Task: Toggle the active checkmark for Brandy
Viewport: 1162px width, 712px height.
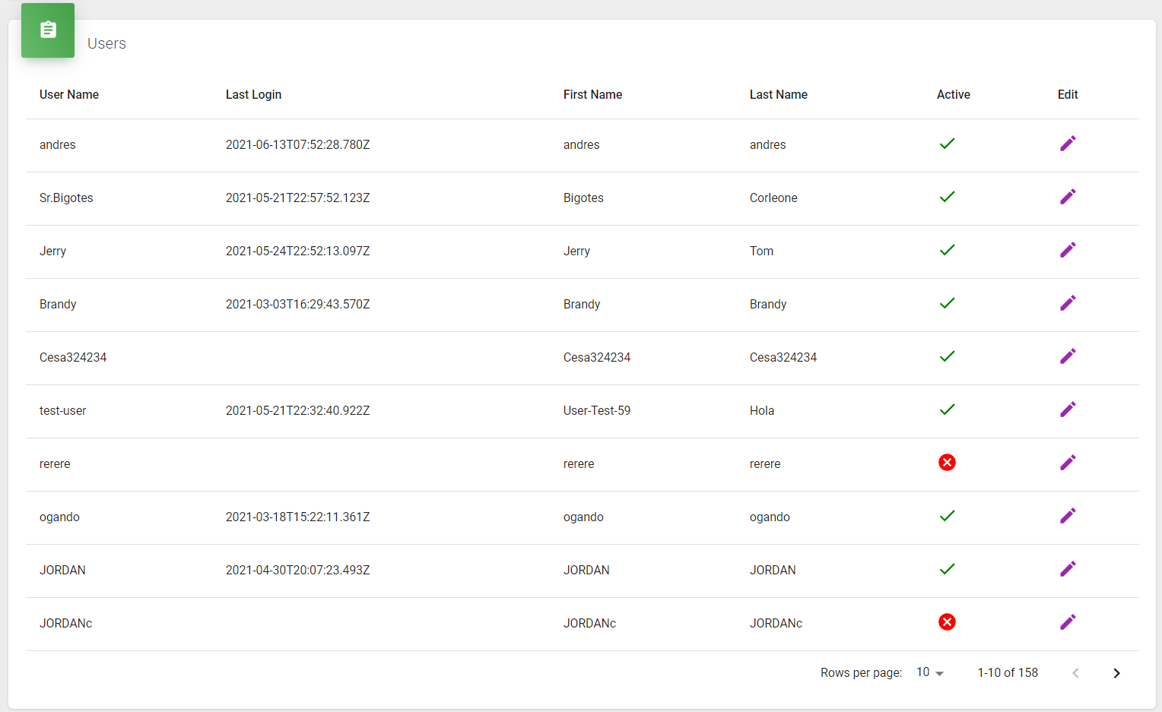Action: (947, 303)
